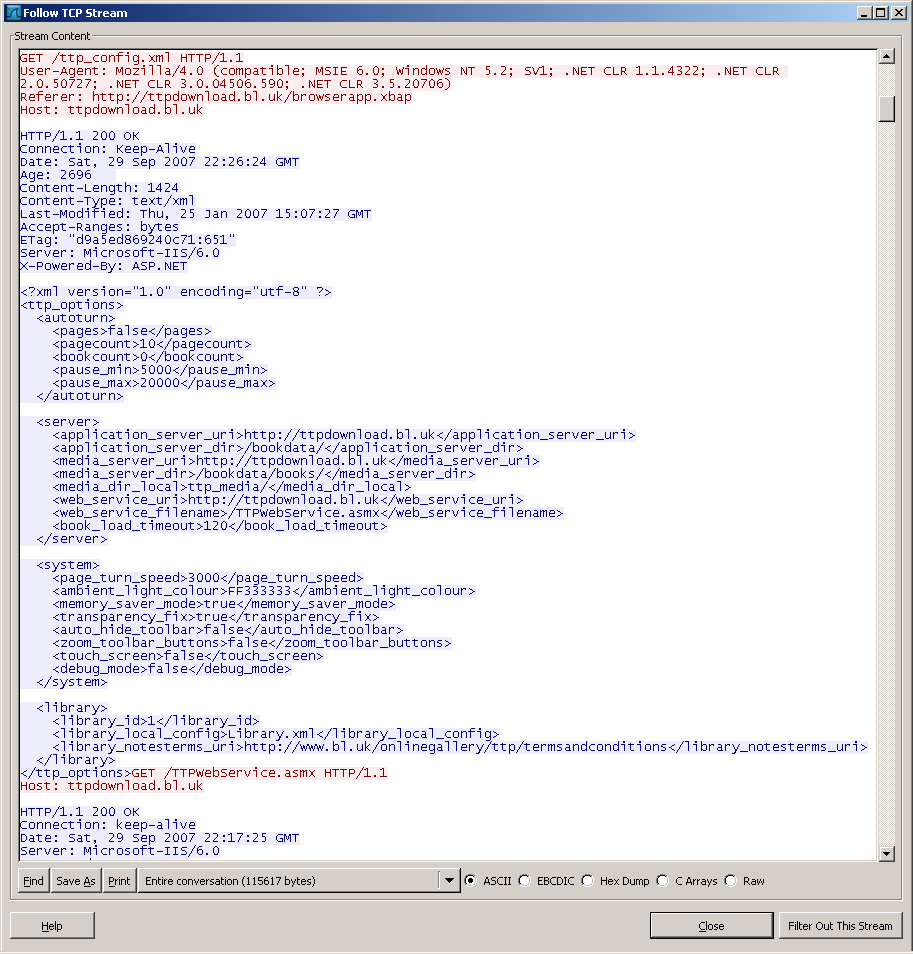913x954 pixels.
Task: Select the ASCII radio button
Action: [x=470, y=880]
